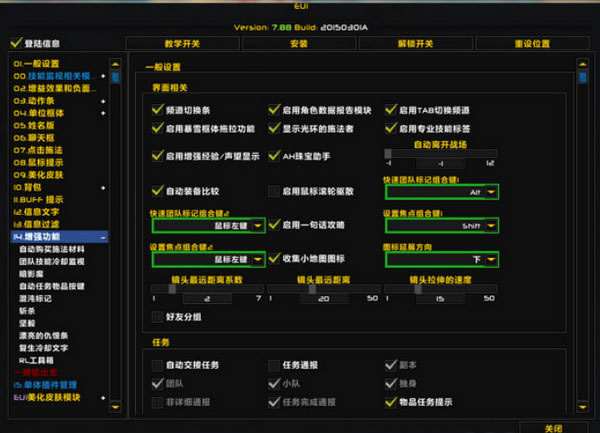Select 团队技能冷却监视 in the sidebar
Screen dimensions: 600x433
click(52, 262)
